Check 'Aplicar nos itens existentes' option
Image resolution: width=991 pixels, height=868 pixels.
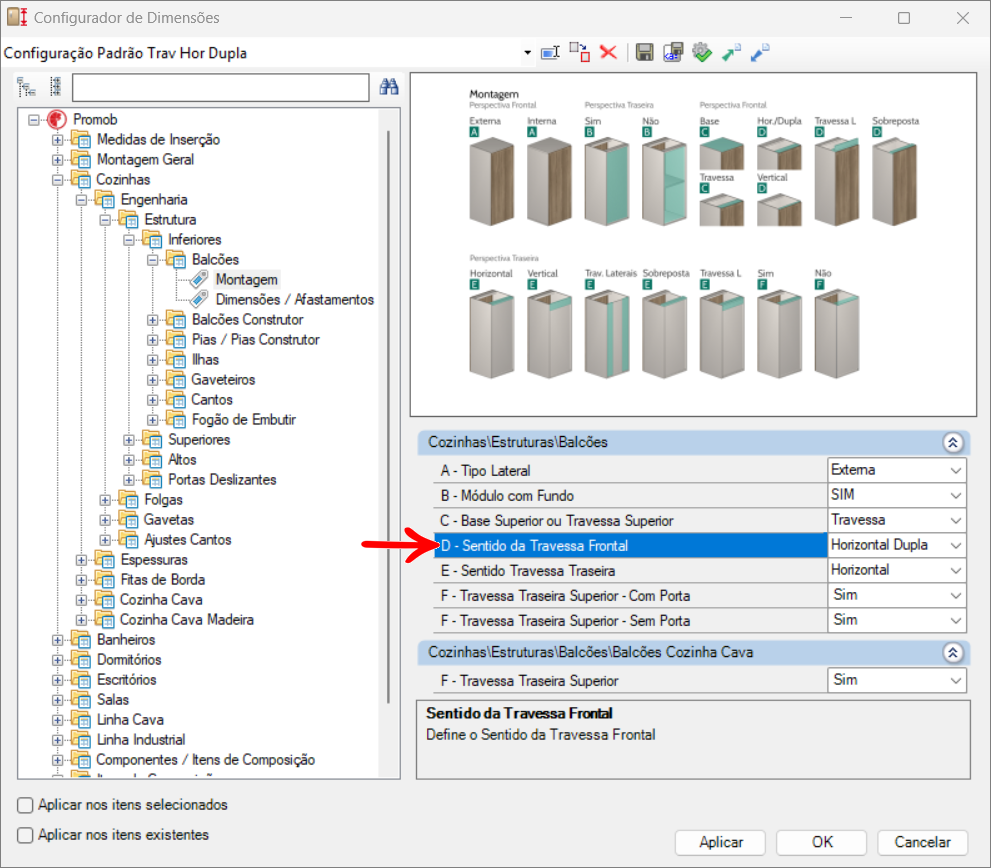pyautogui.click(x=26, y=835)
